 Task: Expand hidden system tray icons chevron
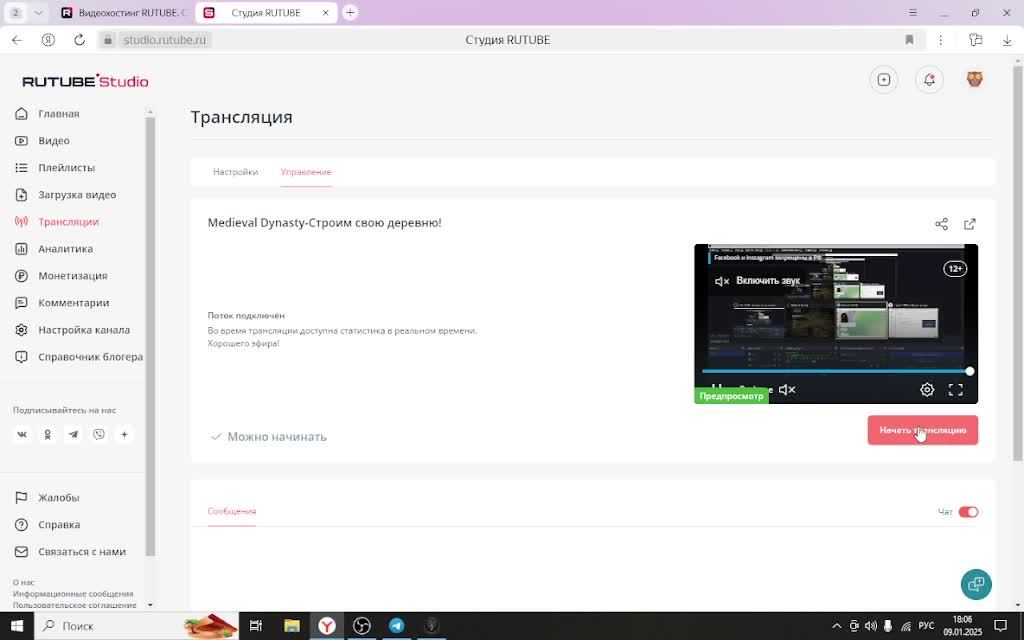[837, 626]
